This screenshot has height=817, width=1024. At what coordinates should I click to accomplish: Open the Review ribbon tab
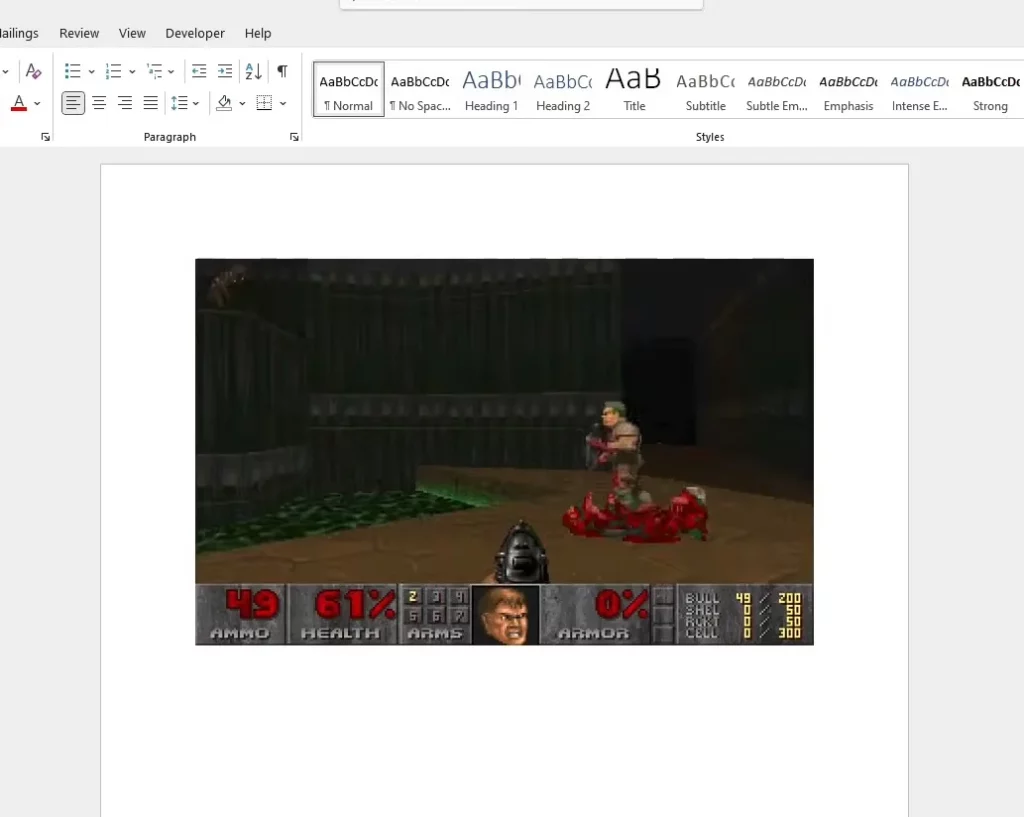click(79, 33)
